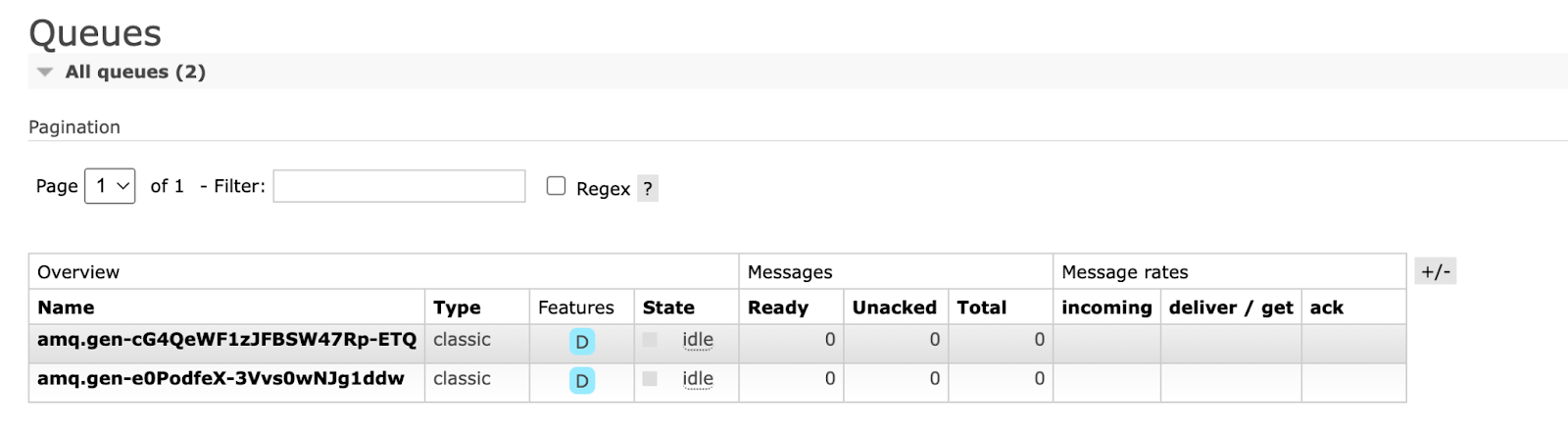Viewport: 1568px width, 426px height.
Task: Open the Page number dropdown
Action: click(110, 186)
